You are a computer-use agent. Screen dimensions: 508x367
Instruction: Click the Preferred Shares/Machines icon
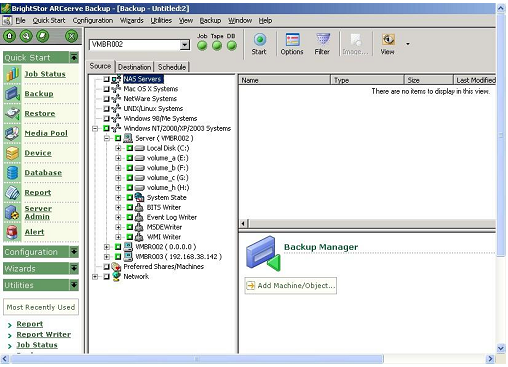point(116,266)
